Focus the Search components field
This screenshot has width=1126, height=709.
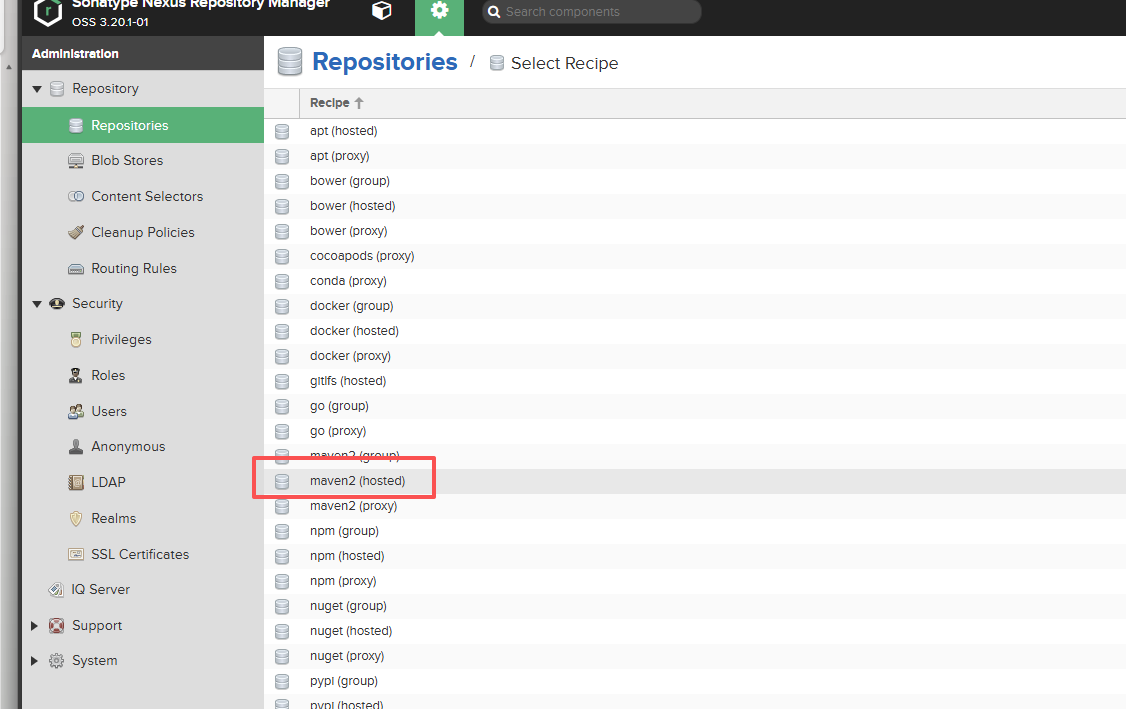[592, 11]
